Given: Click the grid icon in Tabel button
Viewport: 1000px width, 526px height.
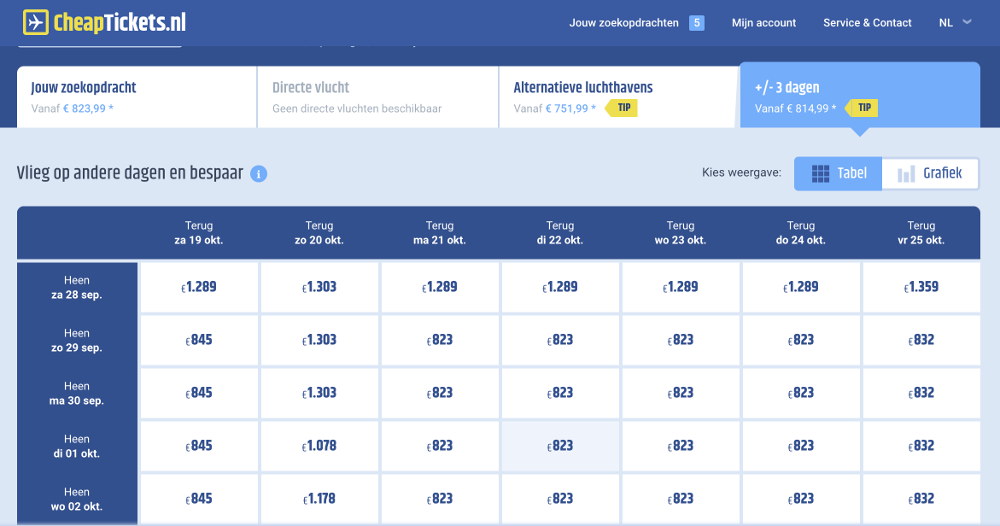Looking at the screenshot, I should point(820,173).
